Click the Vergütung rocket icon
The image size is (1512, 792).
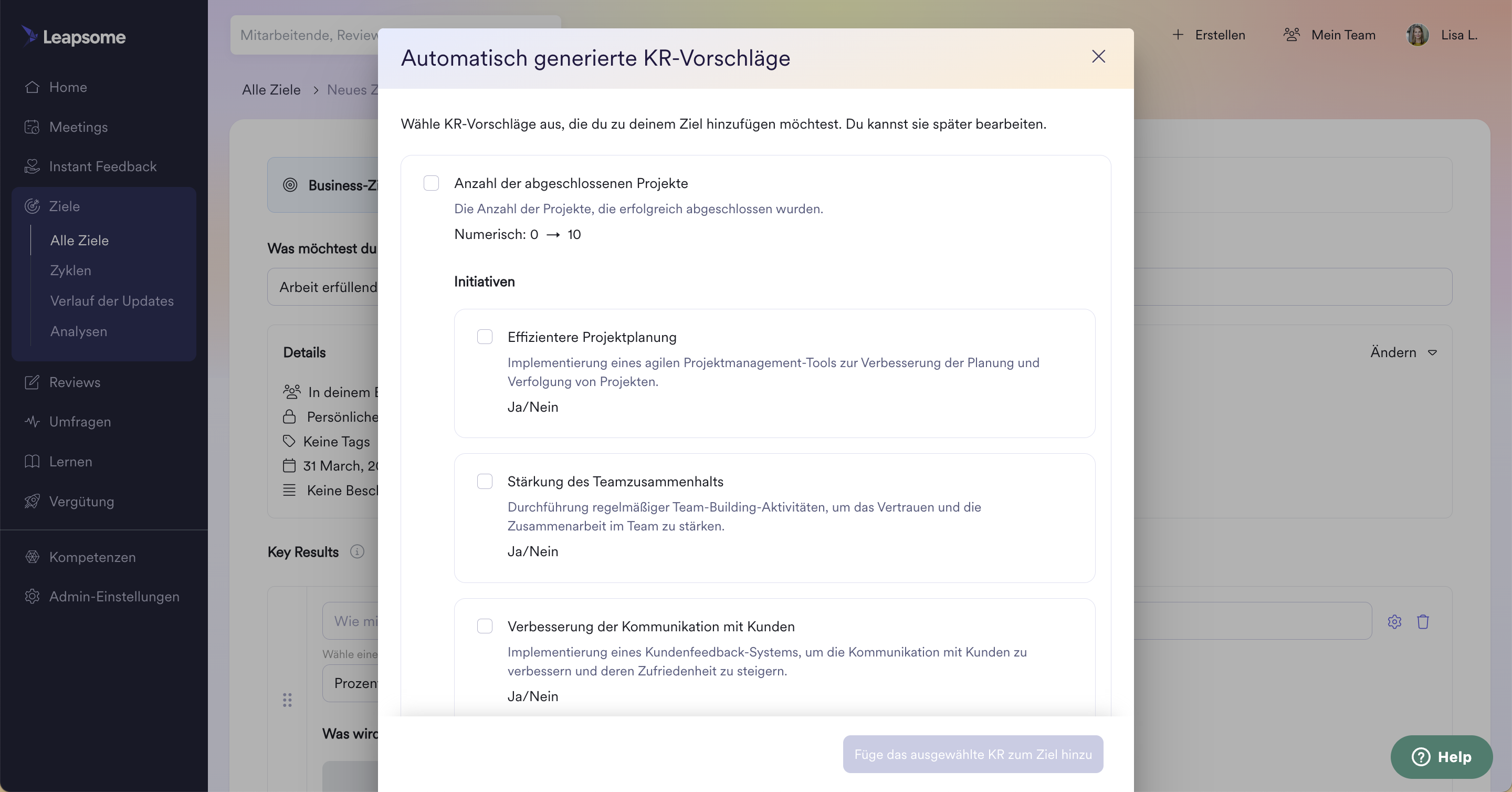tap(32, 502)
